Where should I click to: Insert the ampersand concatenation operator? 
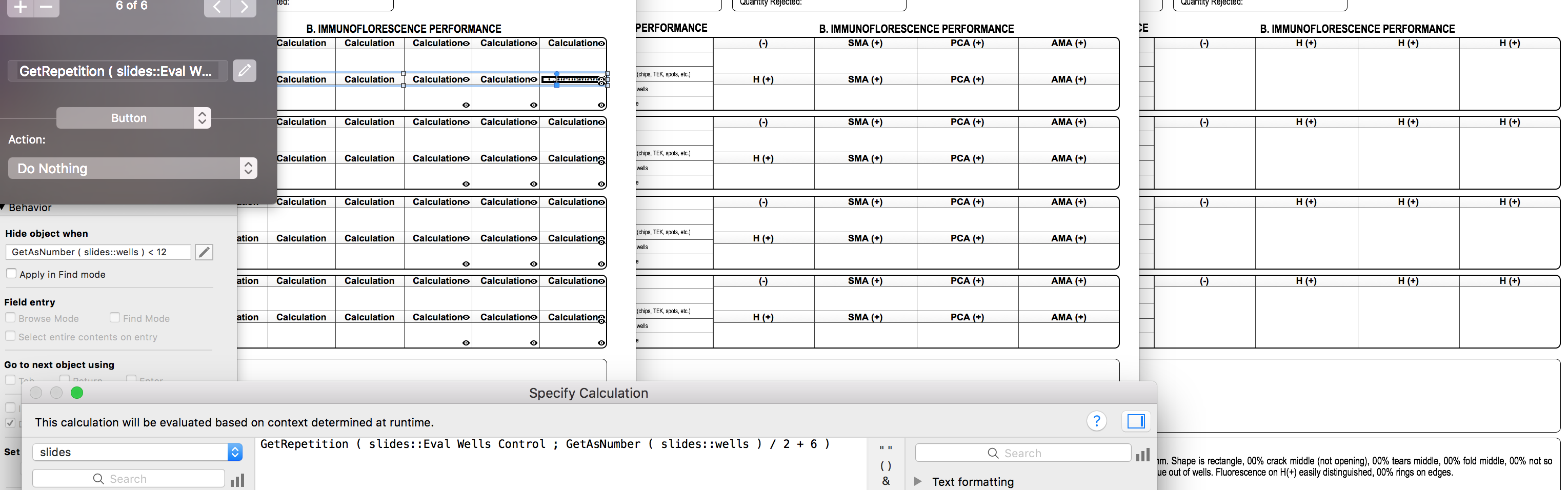point(886,481)
